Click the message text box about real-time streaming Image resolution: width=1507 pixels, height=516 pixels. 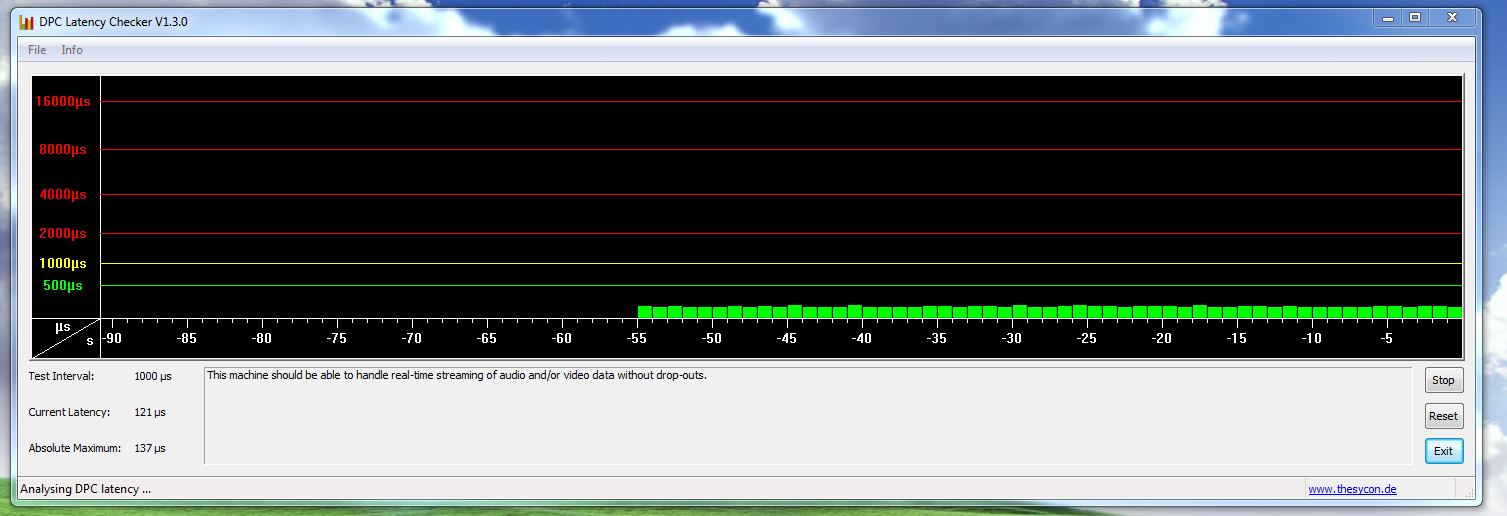809,415
